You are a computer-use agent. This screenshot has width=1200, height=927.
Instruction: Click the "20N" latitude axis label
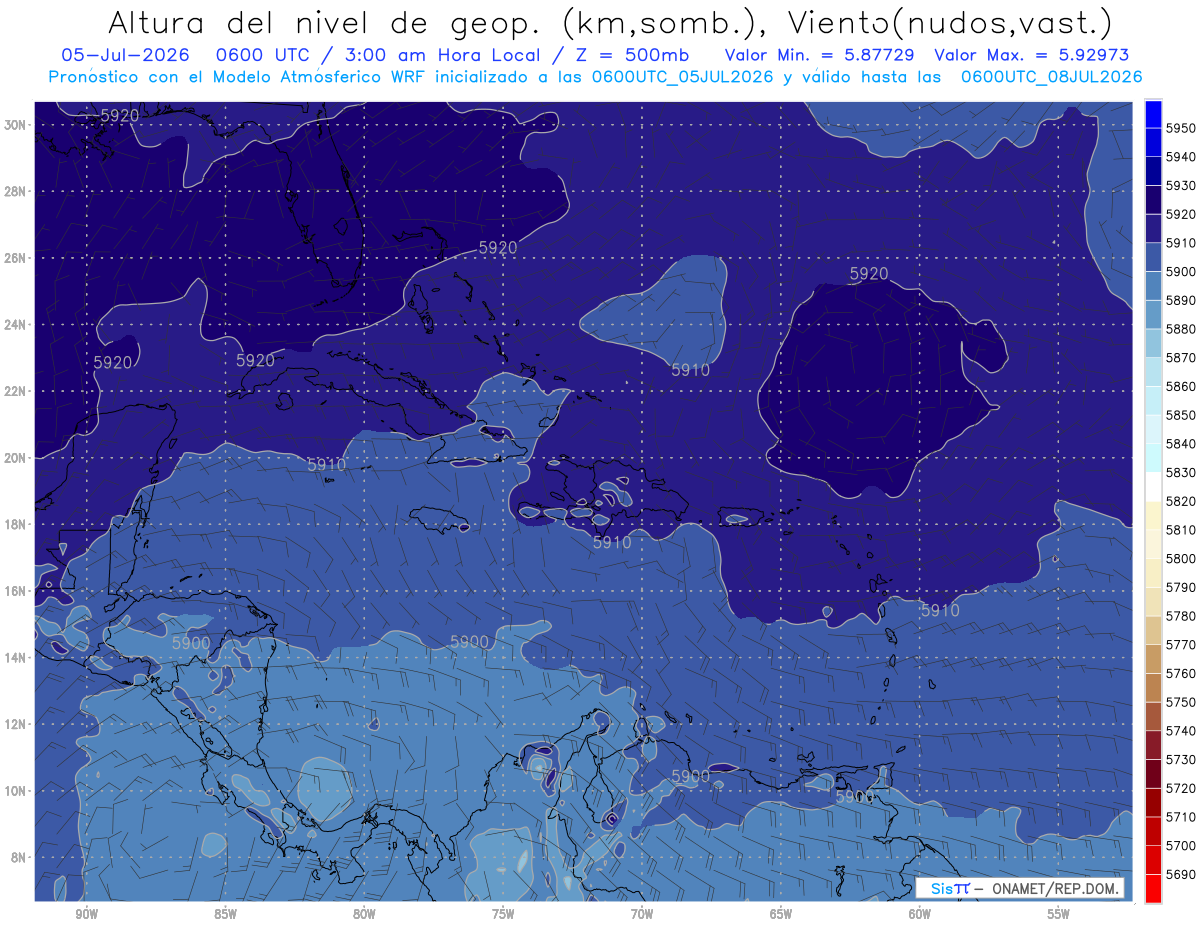(16, 458)
